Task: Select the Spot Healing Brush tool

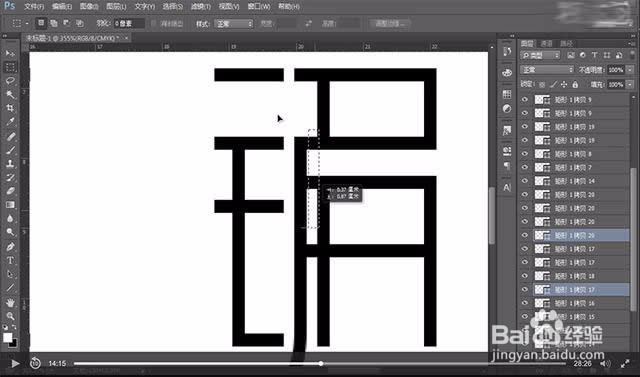Action: point(10,136)
